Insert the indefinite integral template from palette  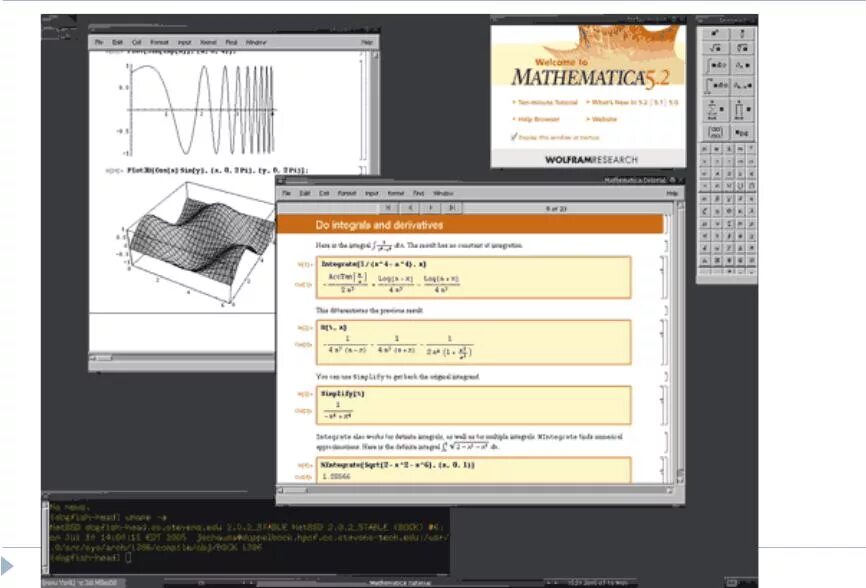click(716, 66)
